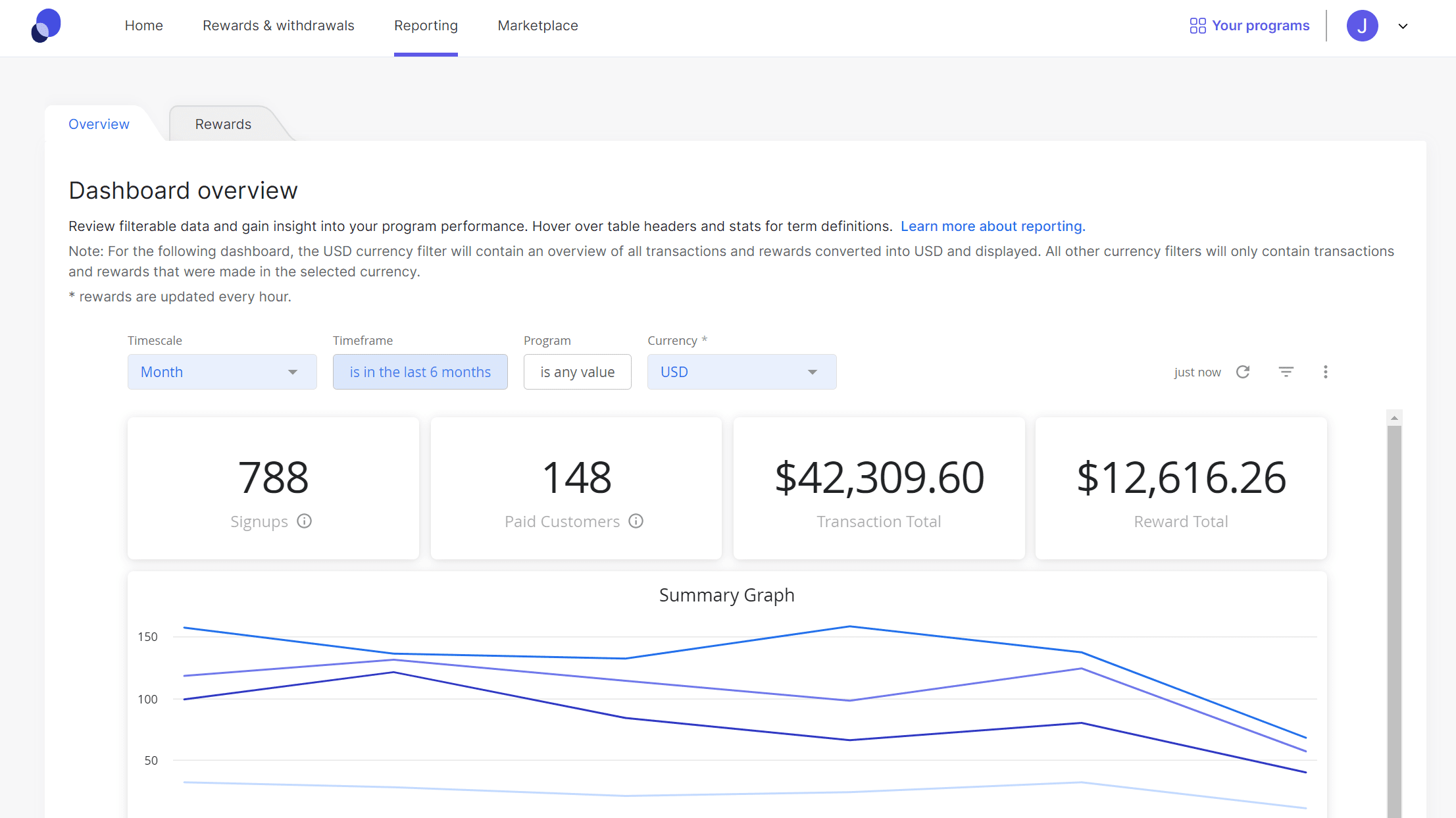Open the three-dot dashboard actions menu
1456x818 pixels.
[1325, 372]
